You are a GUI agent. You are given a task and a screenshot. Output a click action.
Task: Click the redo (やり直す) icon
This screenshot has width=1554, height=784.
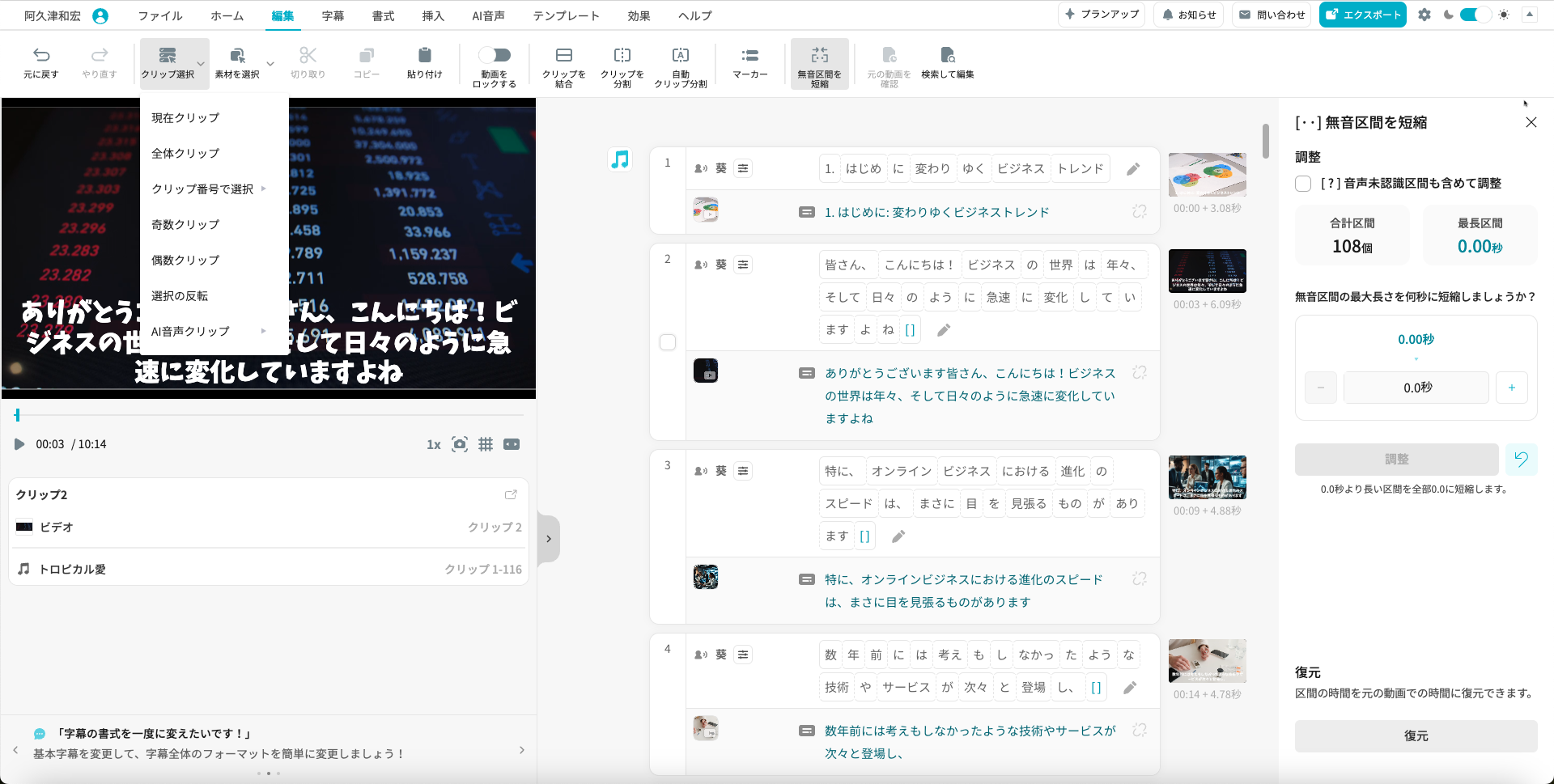click(100, 55)
